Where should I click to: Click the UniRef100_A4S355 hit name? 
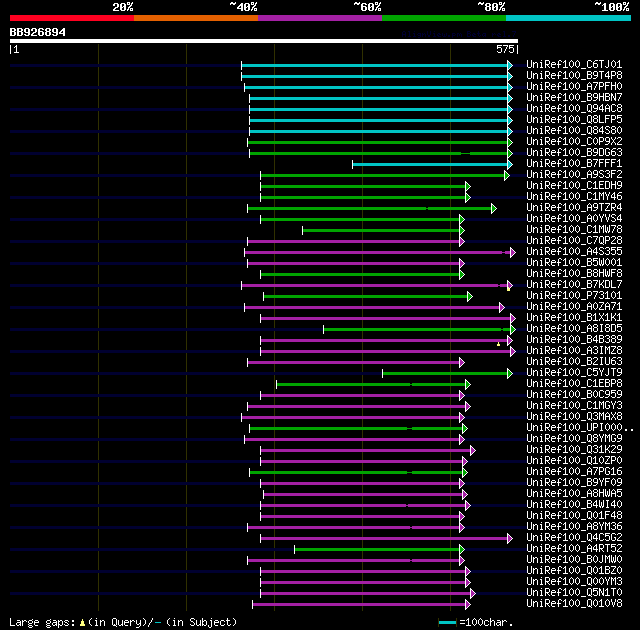(574, 252)
